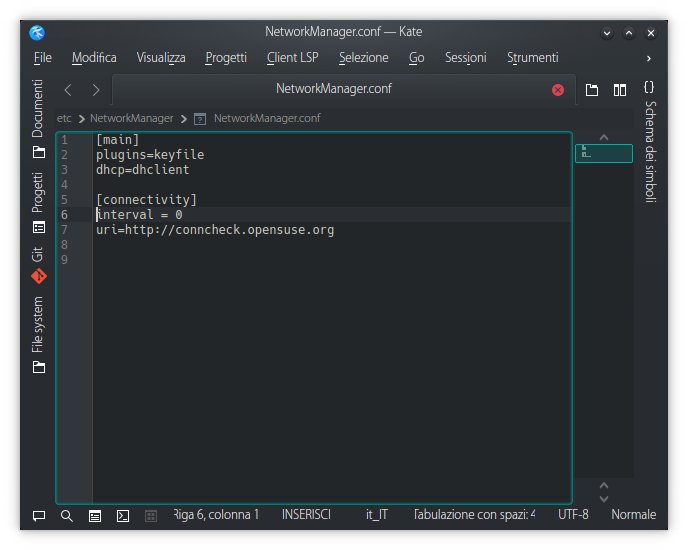The width and height of the screenshot is (688, 550).
Task: Open the File menu
Action: pos(43,58)
